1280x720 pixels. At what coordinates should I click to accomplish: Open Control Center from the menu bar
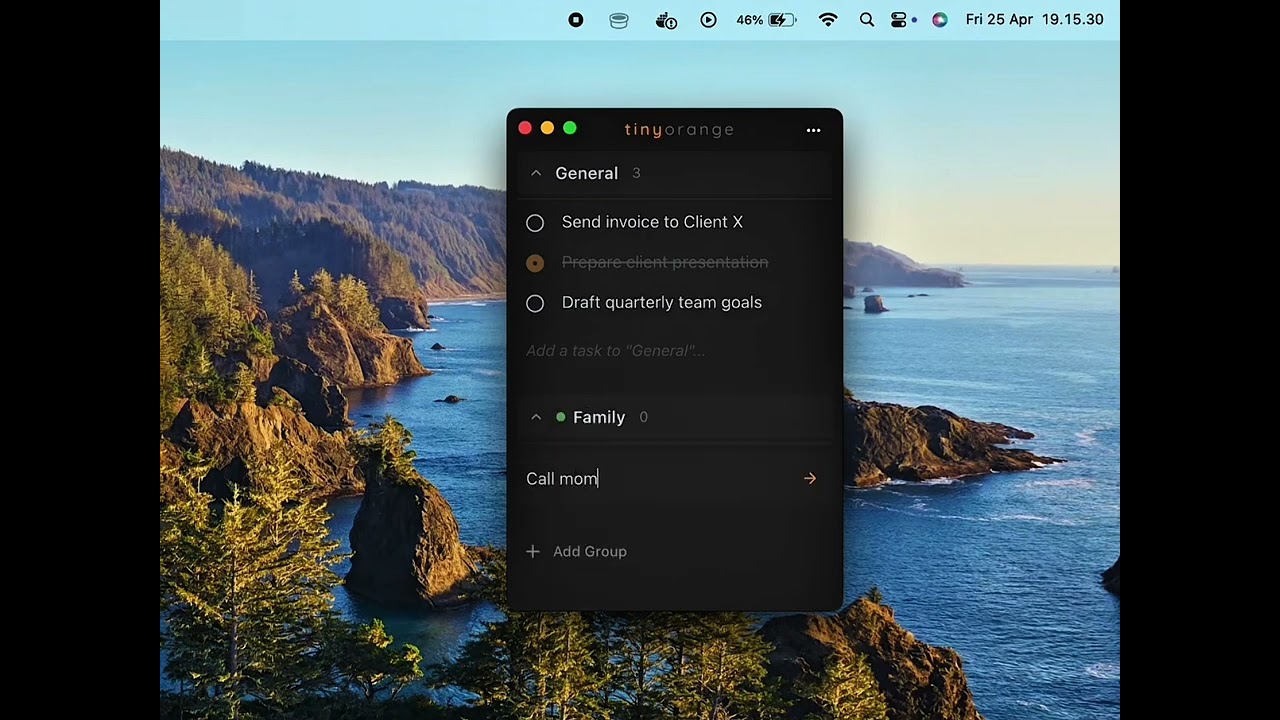click(898, 20)
